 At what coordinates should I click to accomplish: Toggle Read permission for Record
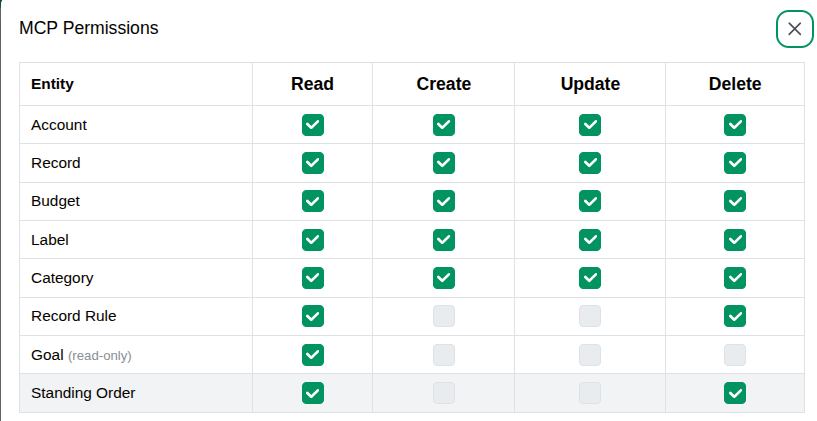pos(313,163)
